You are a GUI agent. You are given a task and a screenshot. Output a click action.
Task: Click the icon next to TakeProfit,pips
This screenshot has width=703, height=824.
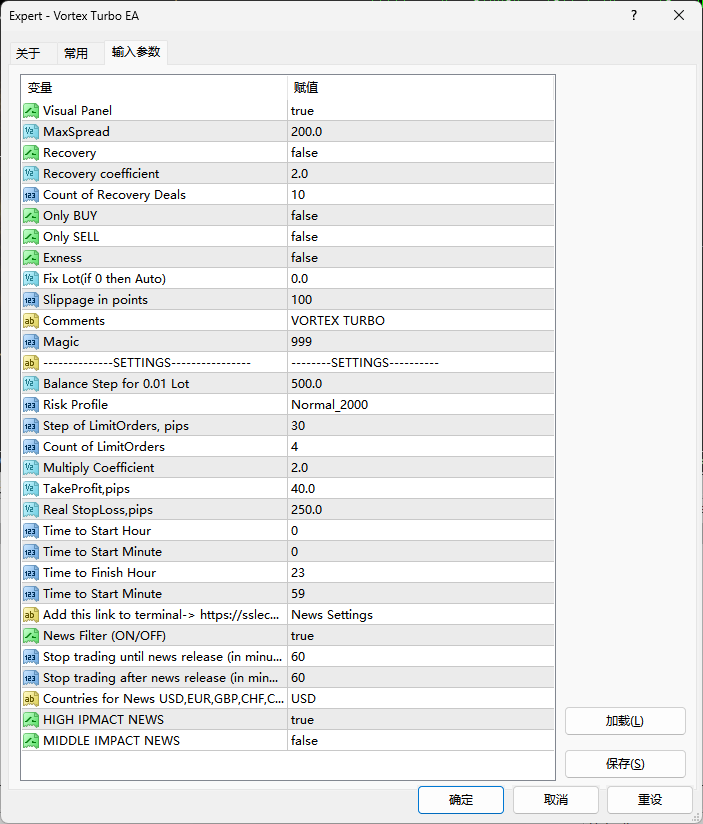point(31,489)
